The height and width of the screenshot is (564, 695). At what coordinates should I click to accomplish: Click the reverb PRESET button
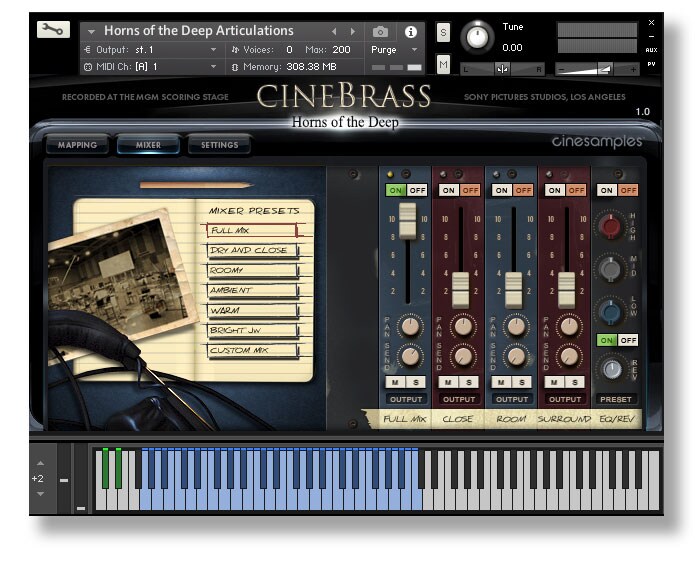618,399
